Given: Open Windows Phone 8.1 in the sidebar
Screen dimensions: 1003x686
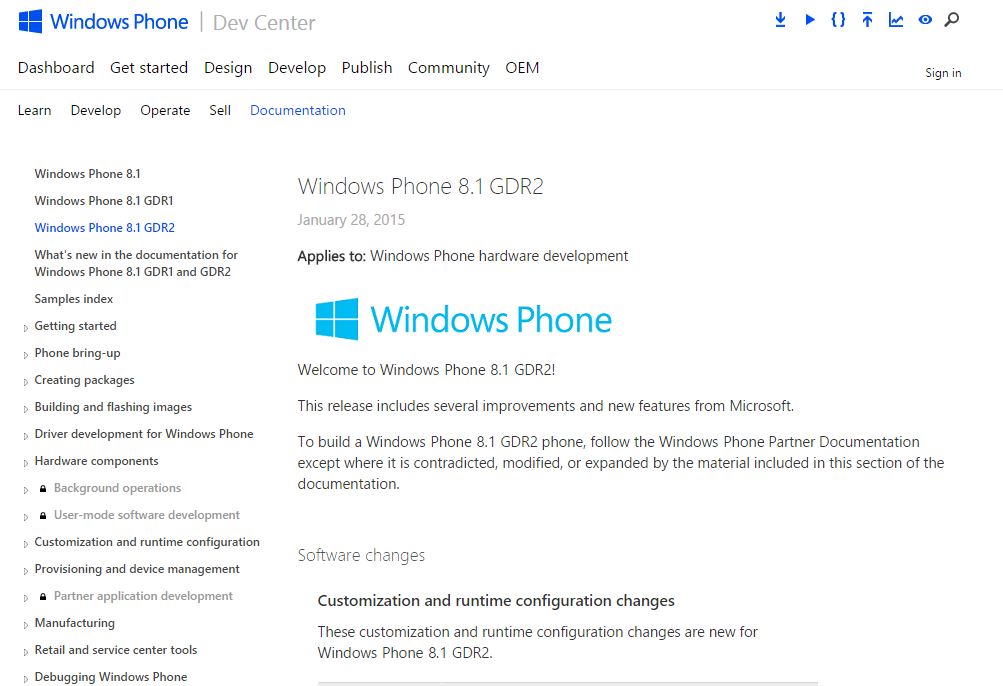Looking at the screenshot, I should (88, 174).
